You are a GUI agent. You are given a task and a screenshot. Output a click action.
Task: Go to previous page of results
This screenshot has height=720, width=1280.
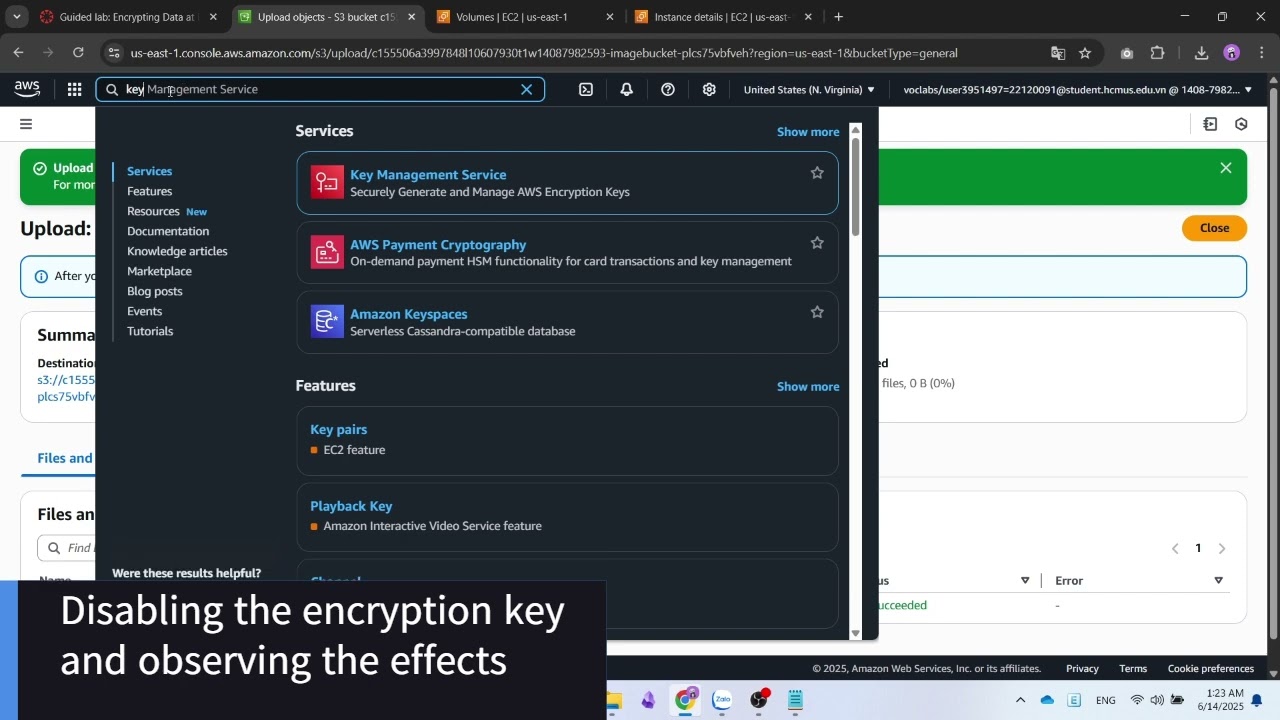1175,548
